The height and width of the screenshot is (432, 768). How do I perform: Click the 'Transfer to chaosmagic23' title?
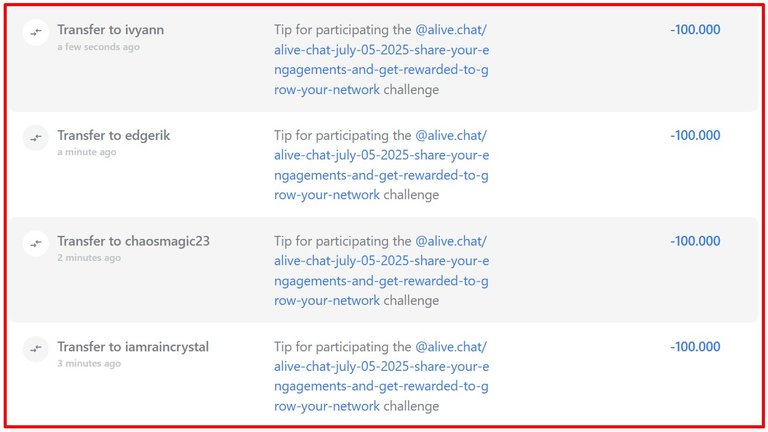pos(133,241)
